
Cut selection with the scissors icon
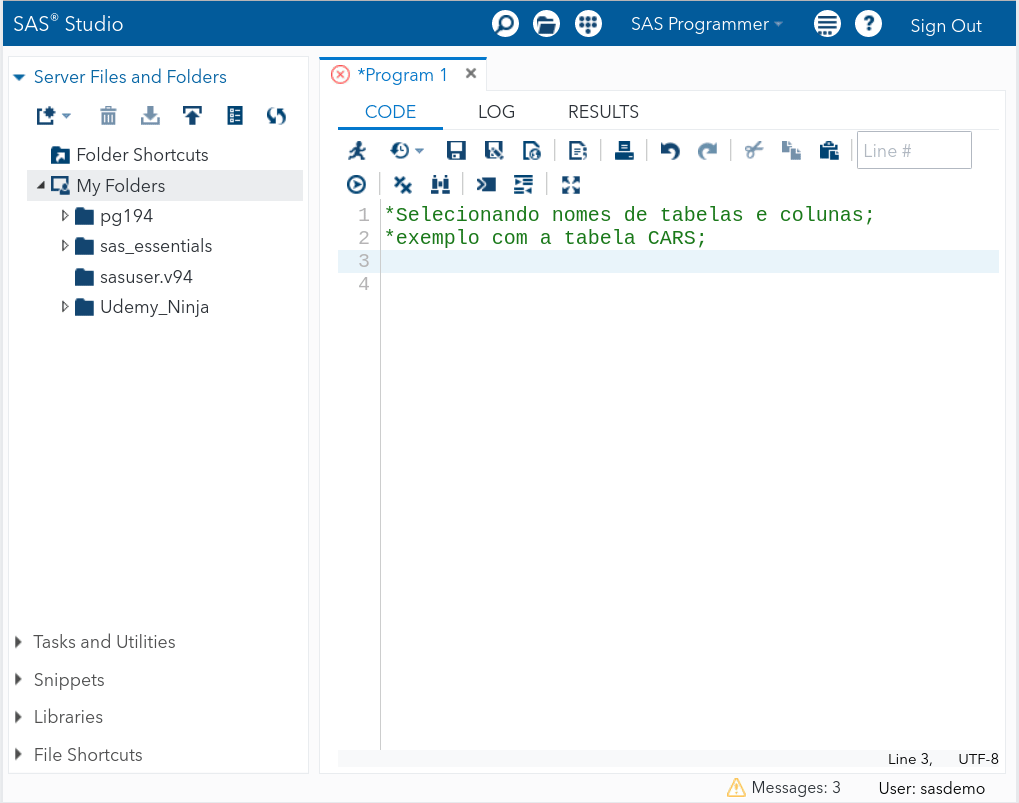point(754,151)
